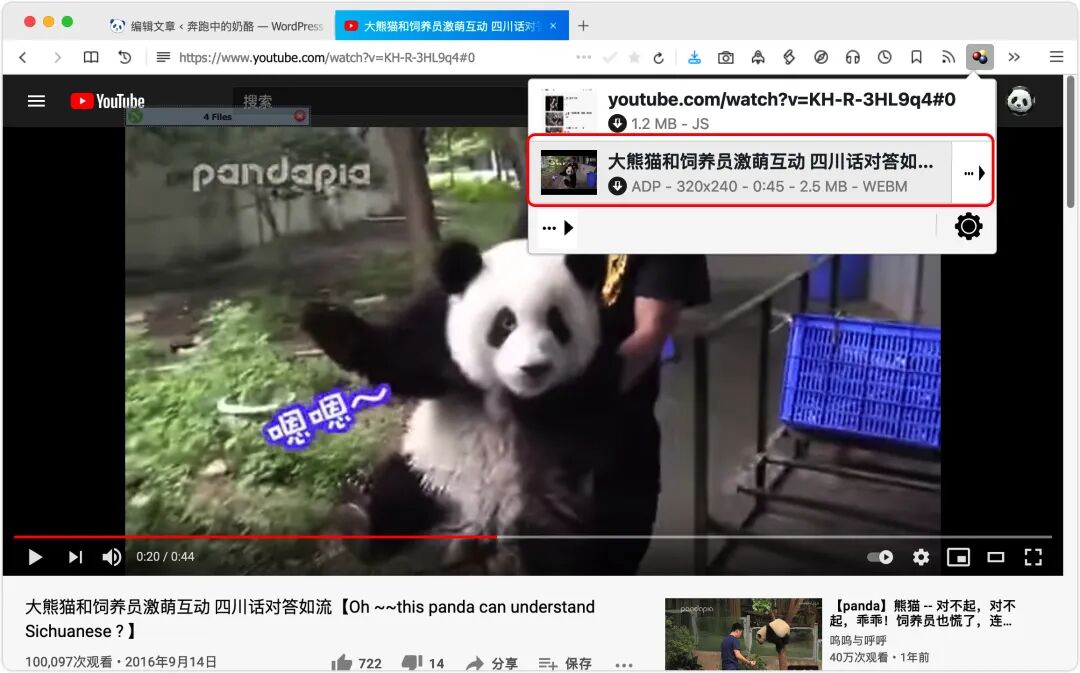This screenshot has height=673, width=1080.
Task: Click the 0:20 / 0:44 time display
Action: pos(165,557)
